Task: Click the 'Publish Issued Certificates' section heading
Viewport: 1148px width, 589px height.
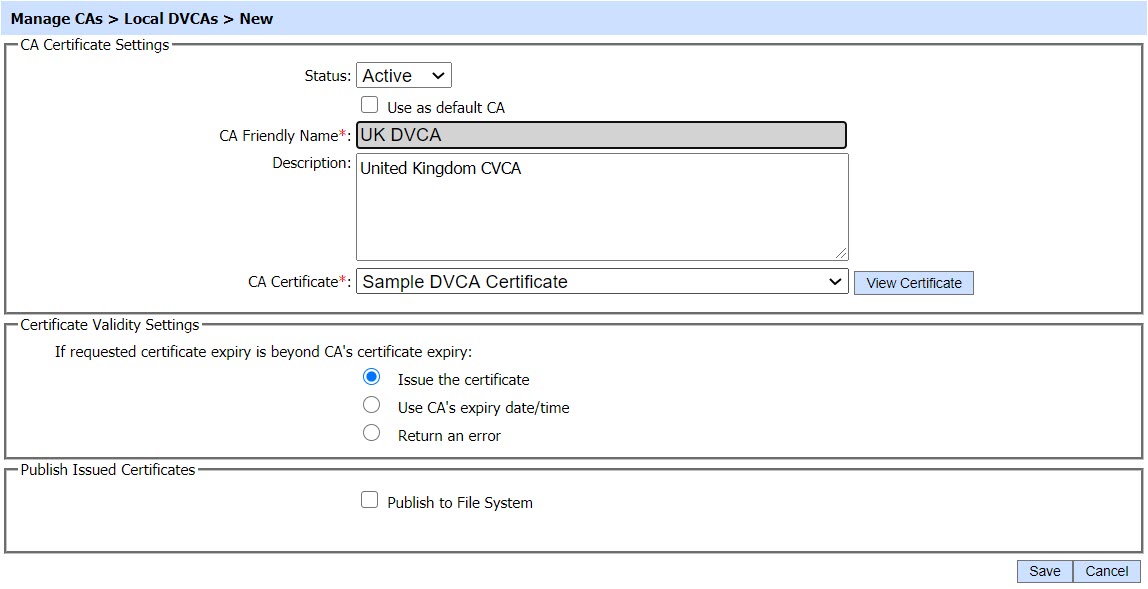Action: coord(108,470)
